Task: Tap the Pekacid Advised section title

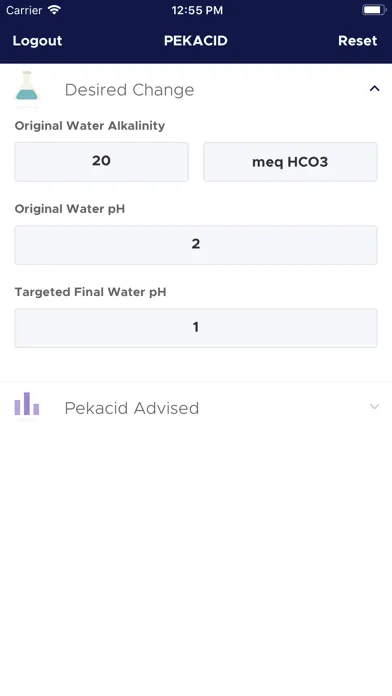Action: 131,408
